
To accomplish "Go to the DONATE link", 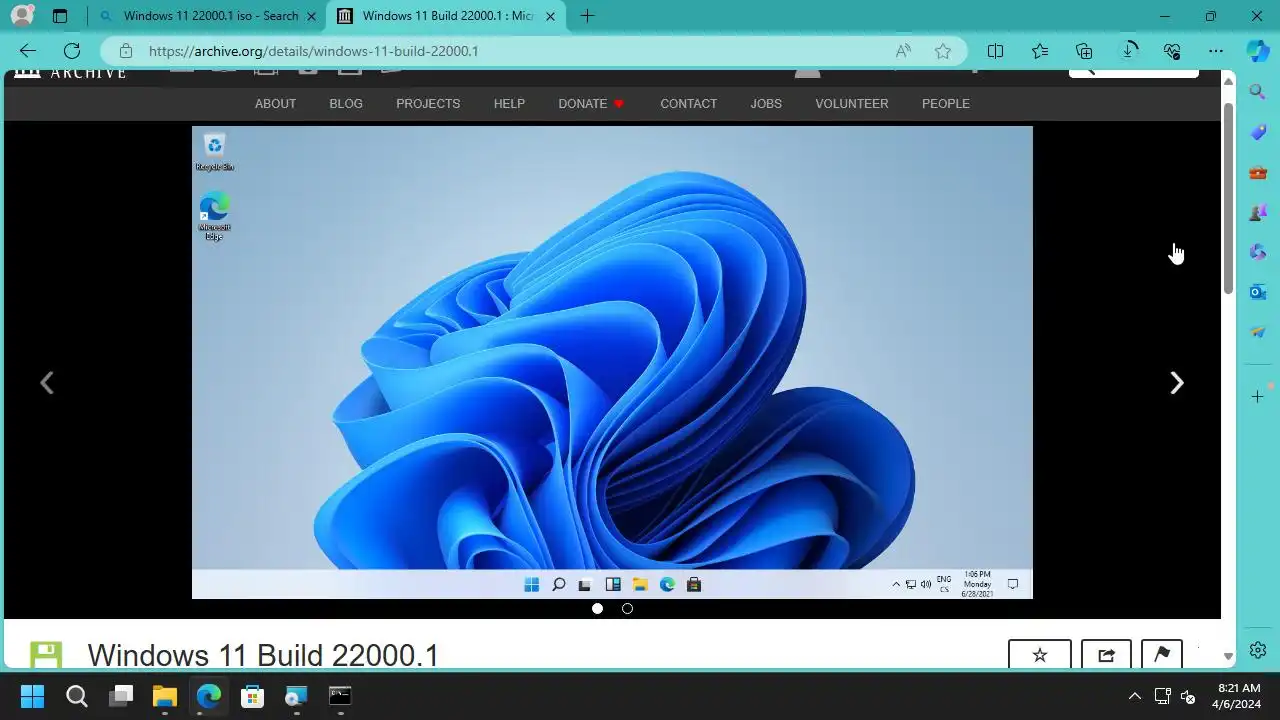I will point(591,104).
